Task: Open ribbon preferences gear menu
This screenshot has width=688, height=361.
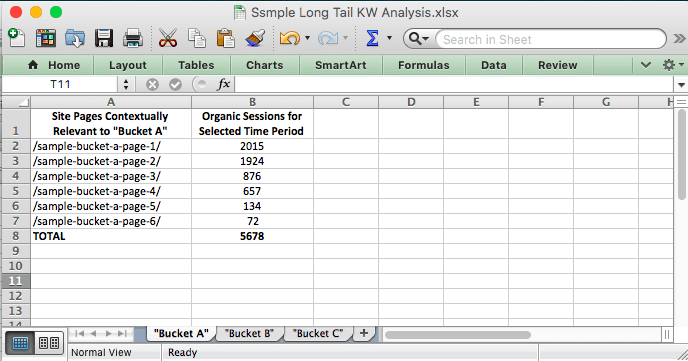Action: pos(673,65)
